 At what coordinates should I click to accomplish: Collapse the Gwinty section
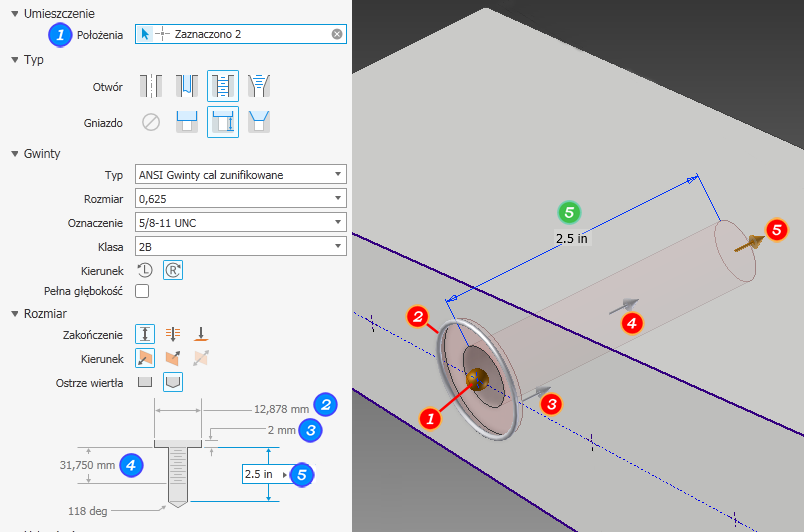coord(15,153)
